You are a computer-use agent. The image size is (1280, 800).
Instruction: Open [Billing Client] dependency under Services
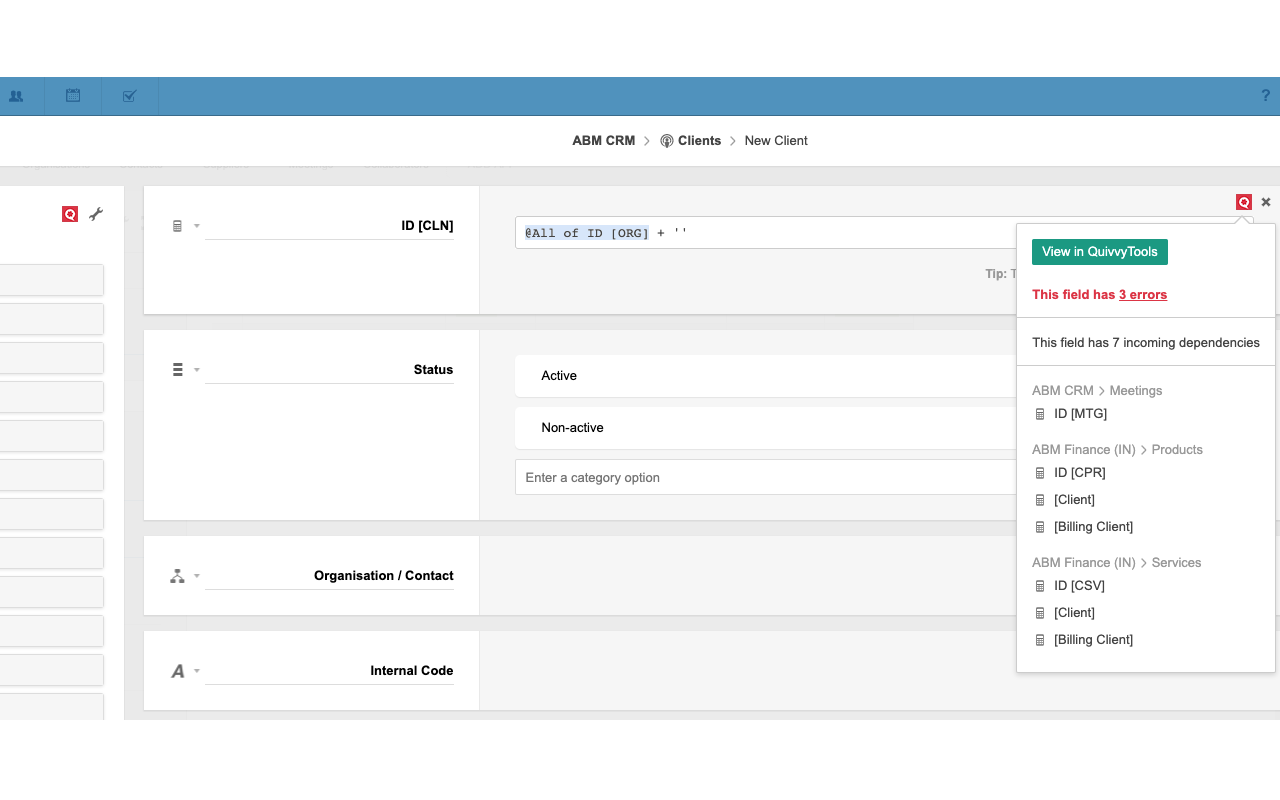point(1093,640)
